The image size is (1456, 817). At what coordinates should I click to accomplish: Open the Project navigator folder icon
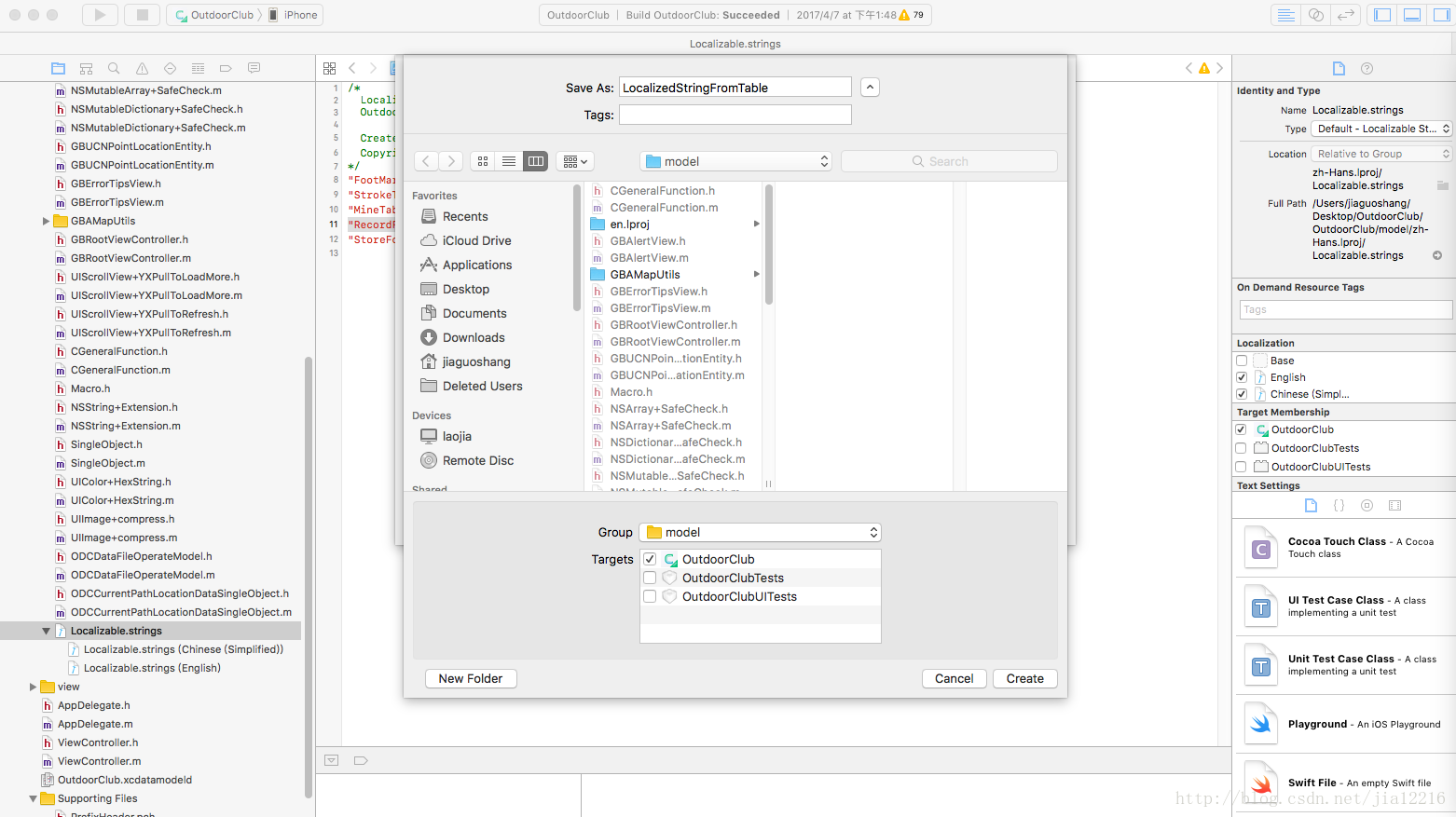click(x=58, y=68)
